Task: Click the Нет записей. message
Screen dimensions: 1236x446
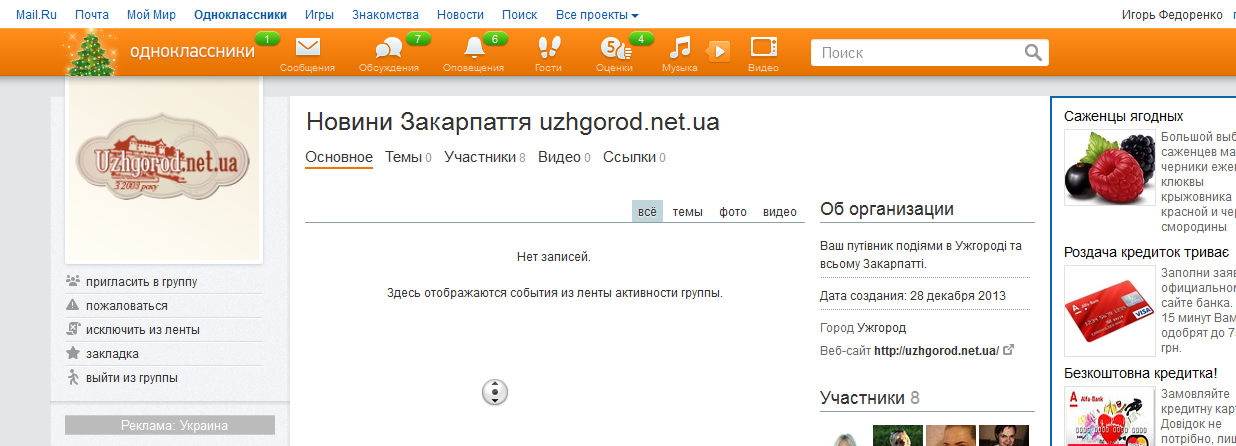Action: [x=554, y=257]
